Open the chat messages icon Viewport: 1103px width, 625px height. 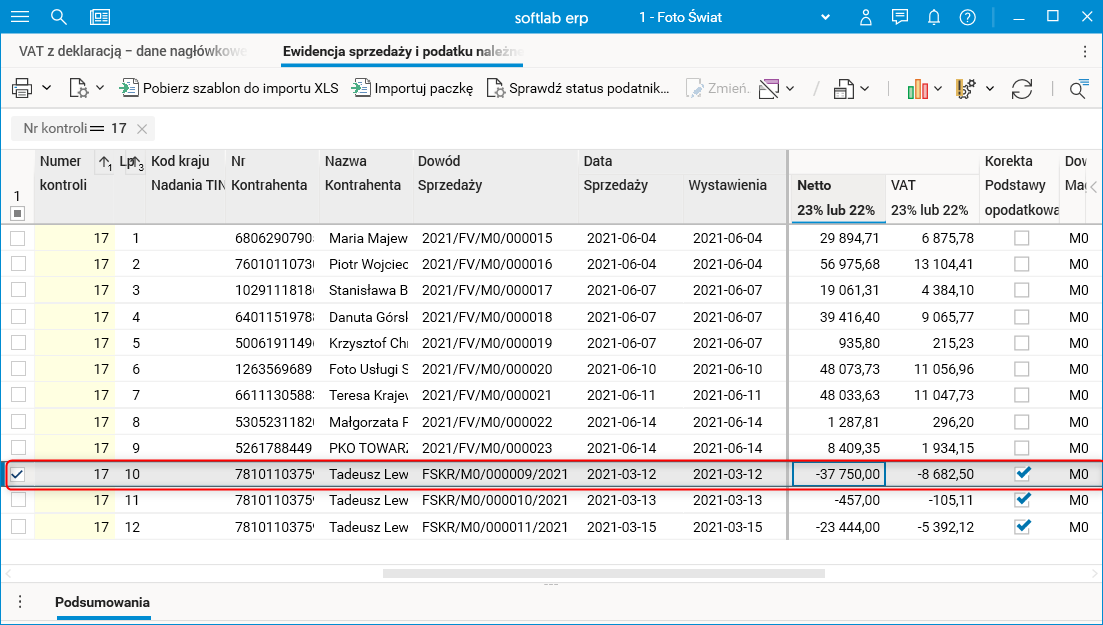[x=900, y=17]
